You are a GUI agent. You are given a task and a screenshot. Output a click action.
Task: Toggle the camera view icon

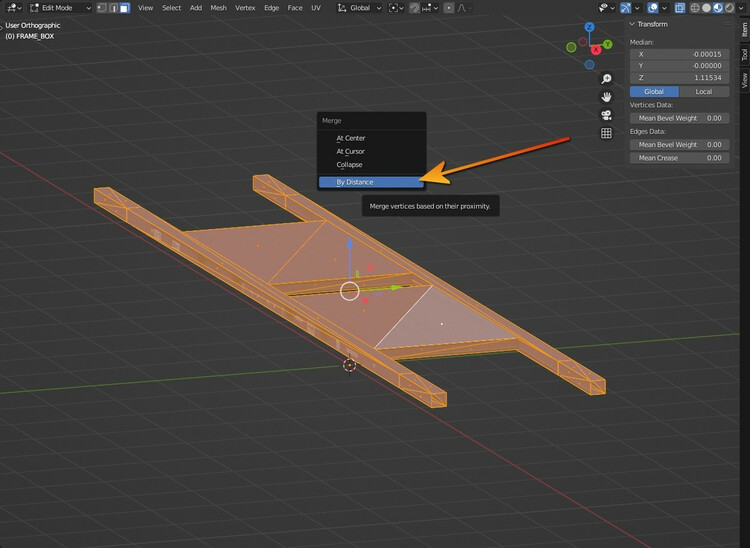[x=606, y=115]
